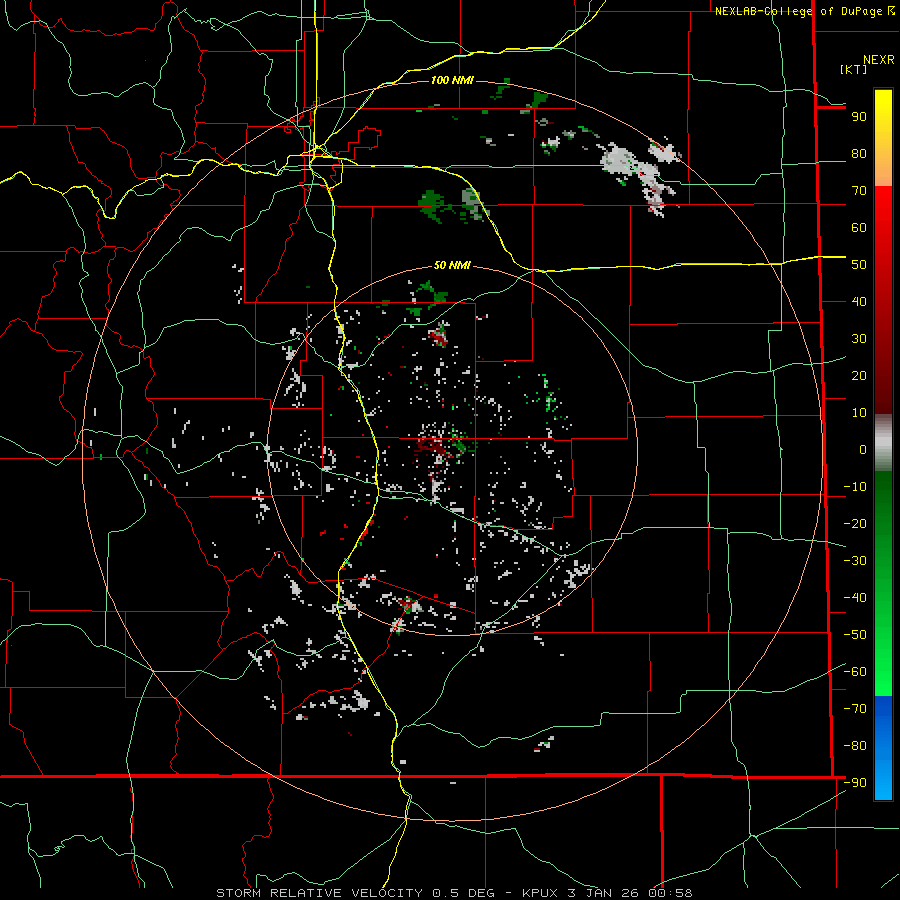Click the "100 NMI" range ring label

pyautogui.click(x=452, y=80)
